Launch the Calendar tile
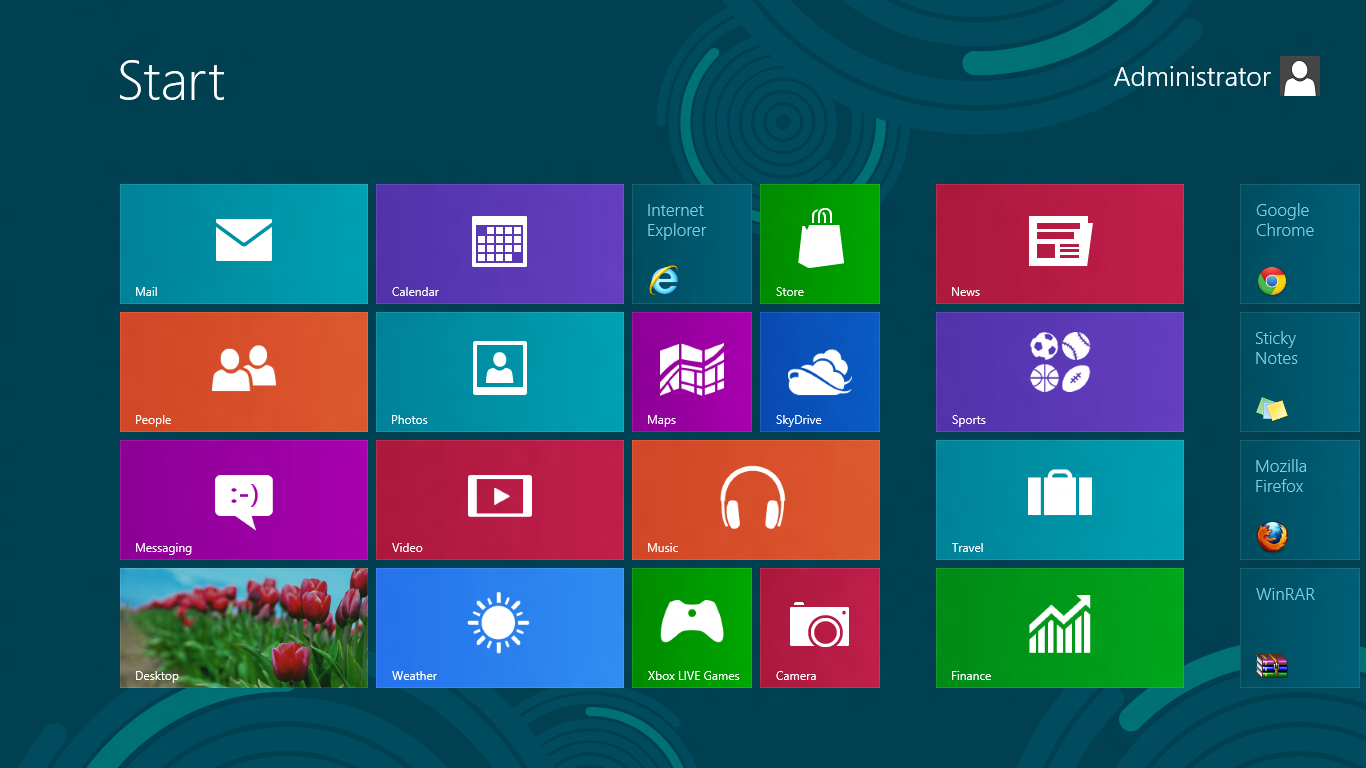 coord(499,243)
